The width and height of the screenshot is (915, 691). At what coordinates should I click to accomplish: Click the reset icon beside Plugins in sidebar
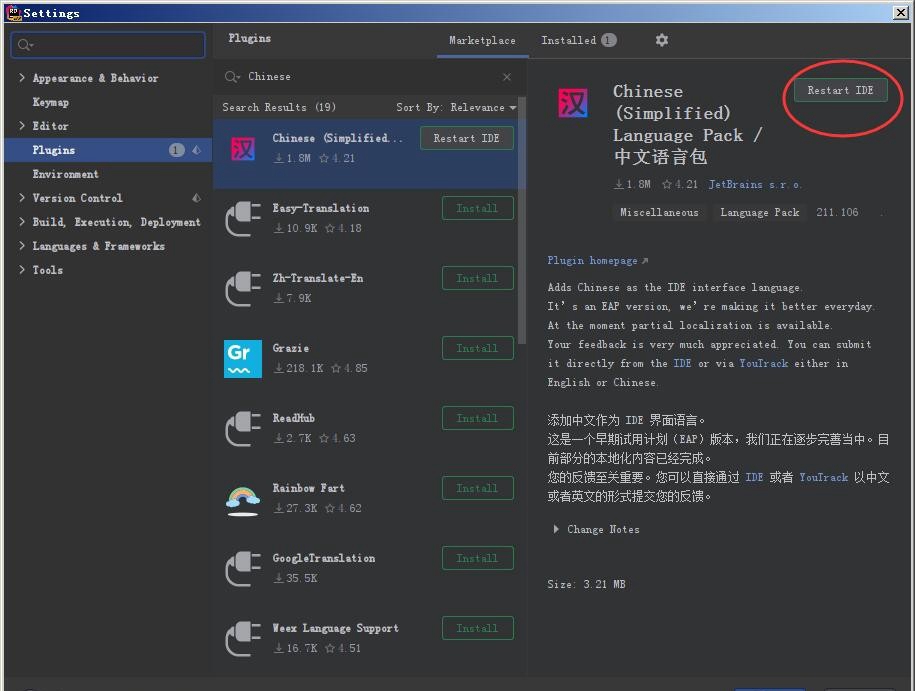[197, 150]
